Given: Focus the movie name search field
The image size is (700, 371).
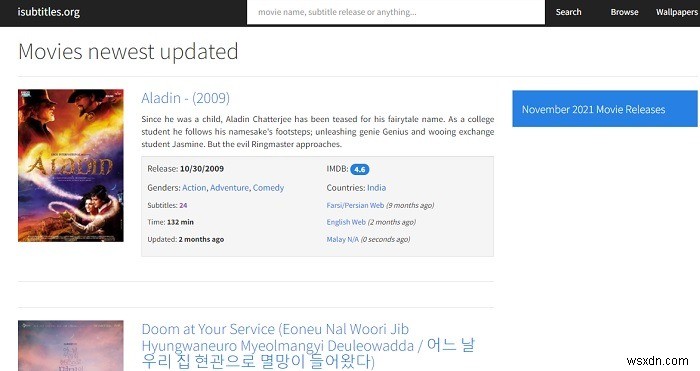Looking at the screenshot, I should click(x=396, y=12).
